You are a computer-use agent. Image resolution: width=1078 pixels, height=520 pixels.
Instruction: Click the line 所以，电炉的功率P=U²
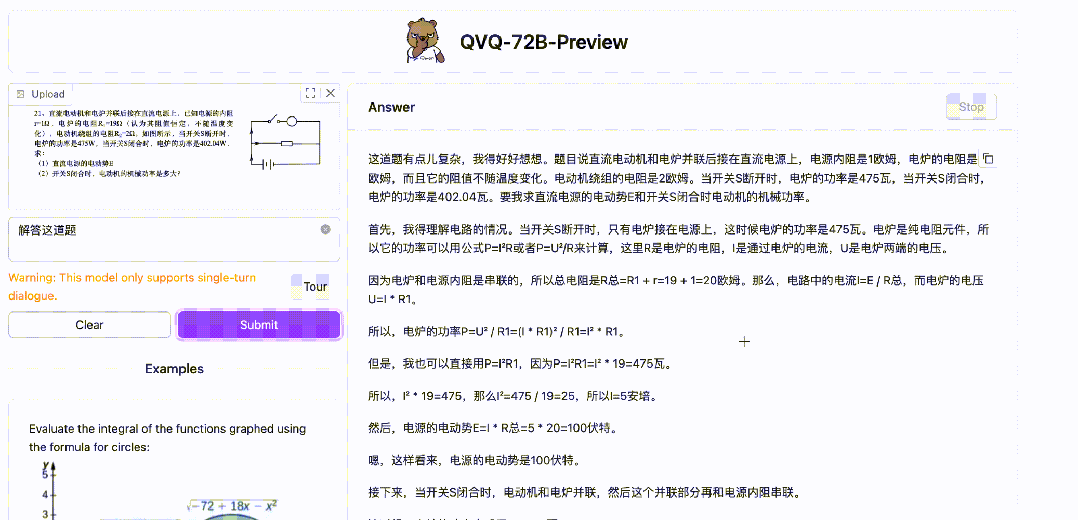(496, 332)
